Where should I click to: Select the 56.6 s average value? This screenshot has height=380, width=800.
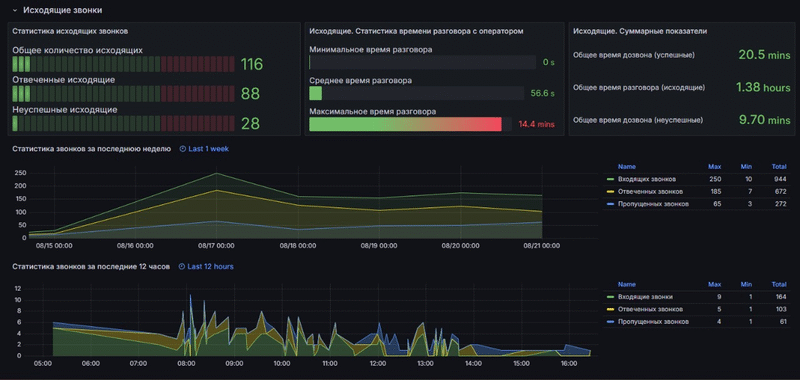[542, 93]
